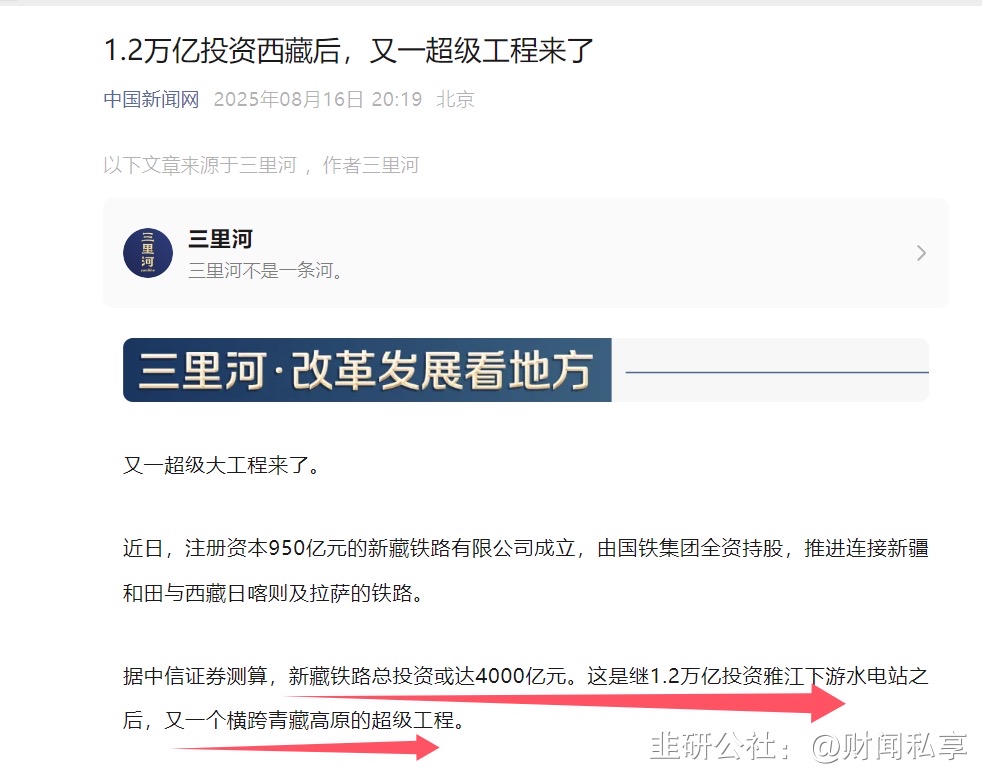
Task: Expand the 三里河 card chevron arrow
Action: (921, 253)
